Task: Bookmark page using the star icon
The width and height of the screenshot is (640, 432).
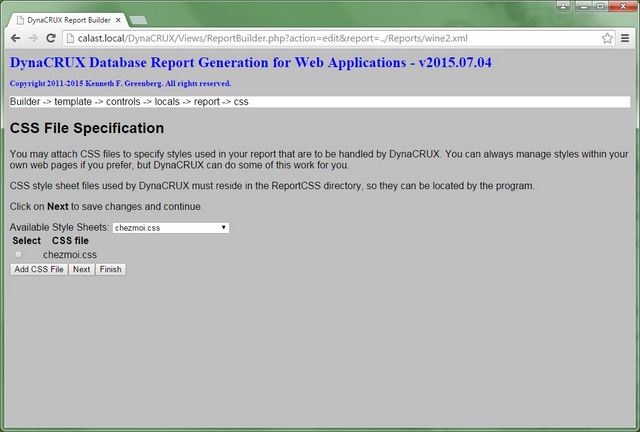Action: [x=607, y=38]
